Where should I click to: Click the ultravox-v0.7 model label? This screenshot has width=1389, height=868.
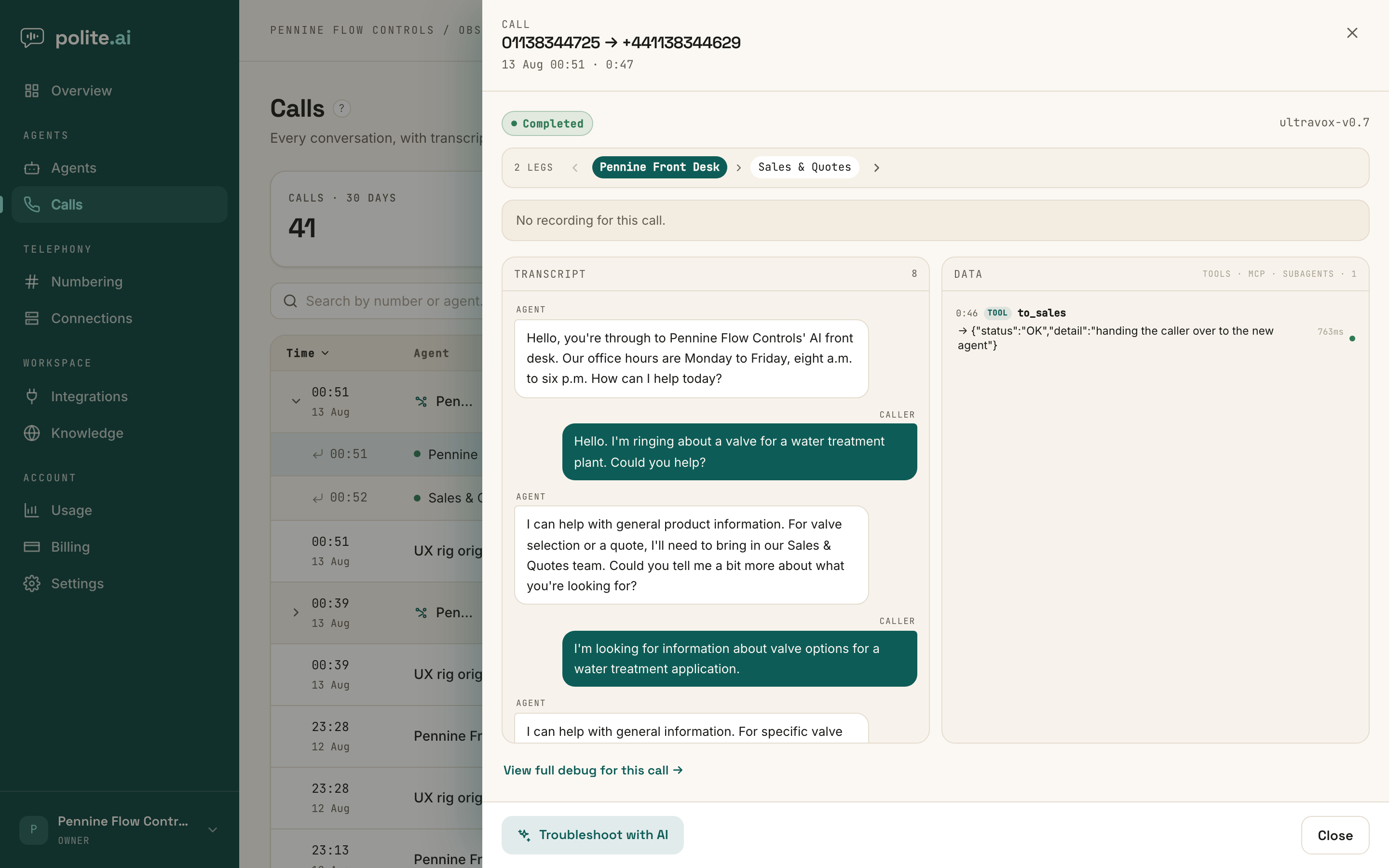point(1324,122)
